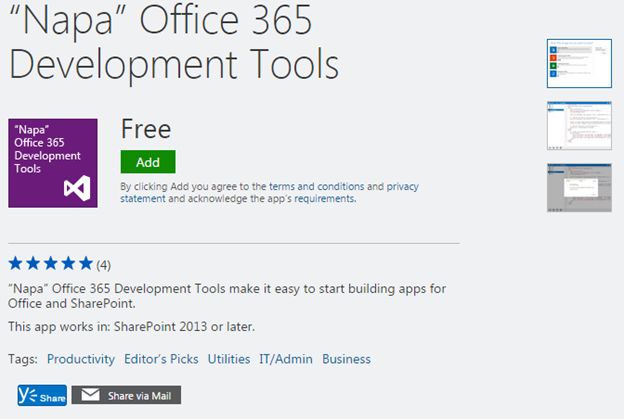624x419 pixels.
Task: Open the terms and conditions link
Action: point(316,186)
